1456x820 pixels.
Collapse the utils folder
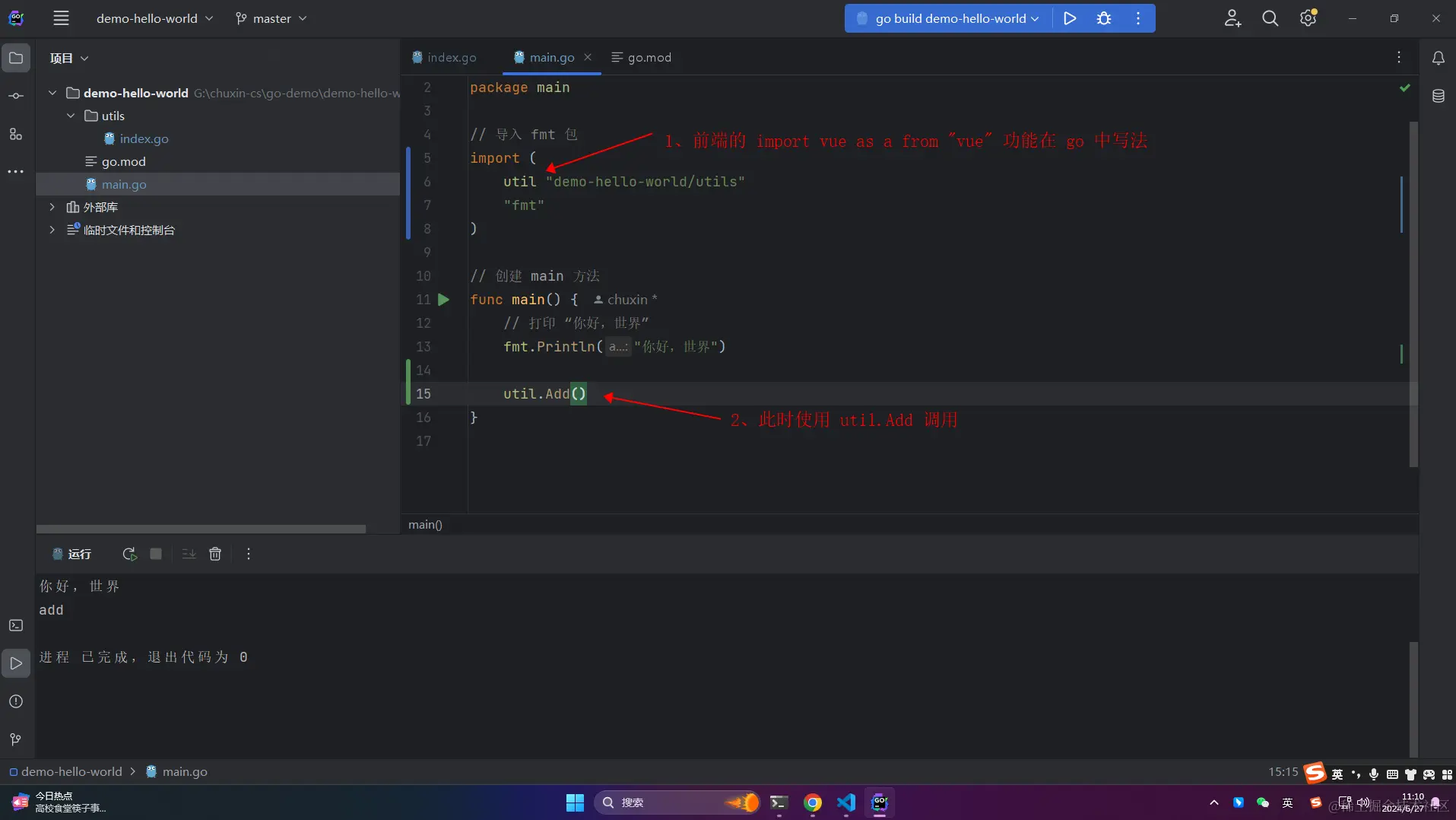[71, 116]
